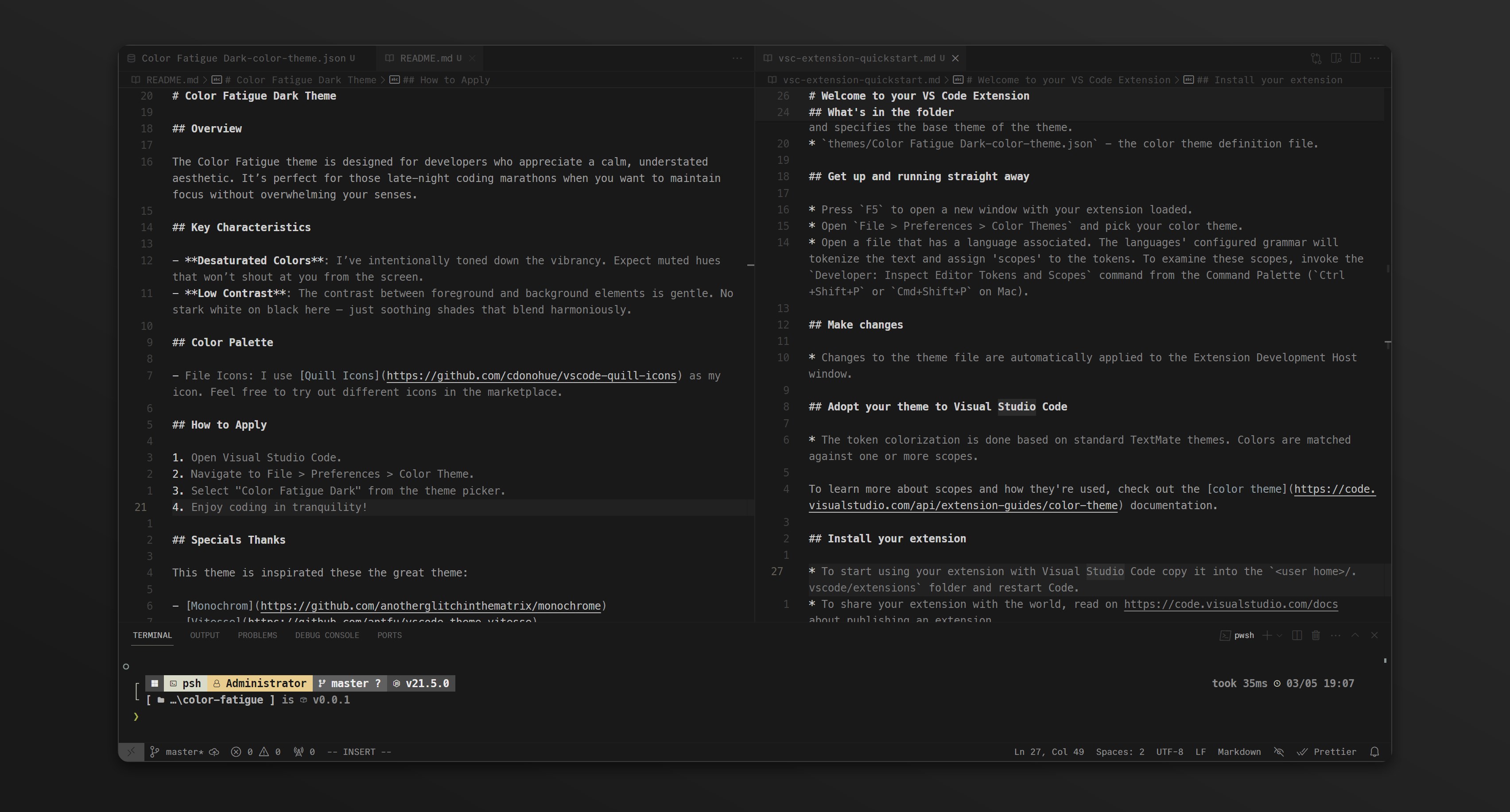Open errors and warnings count indicator

(x=256, y=752)
